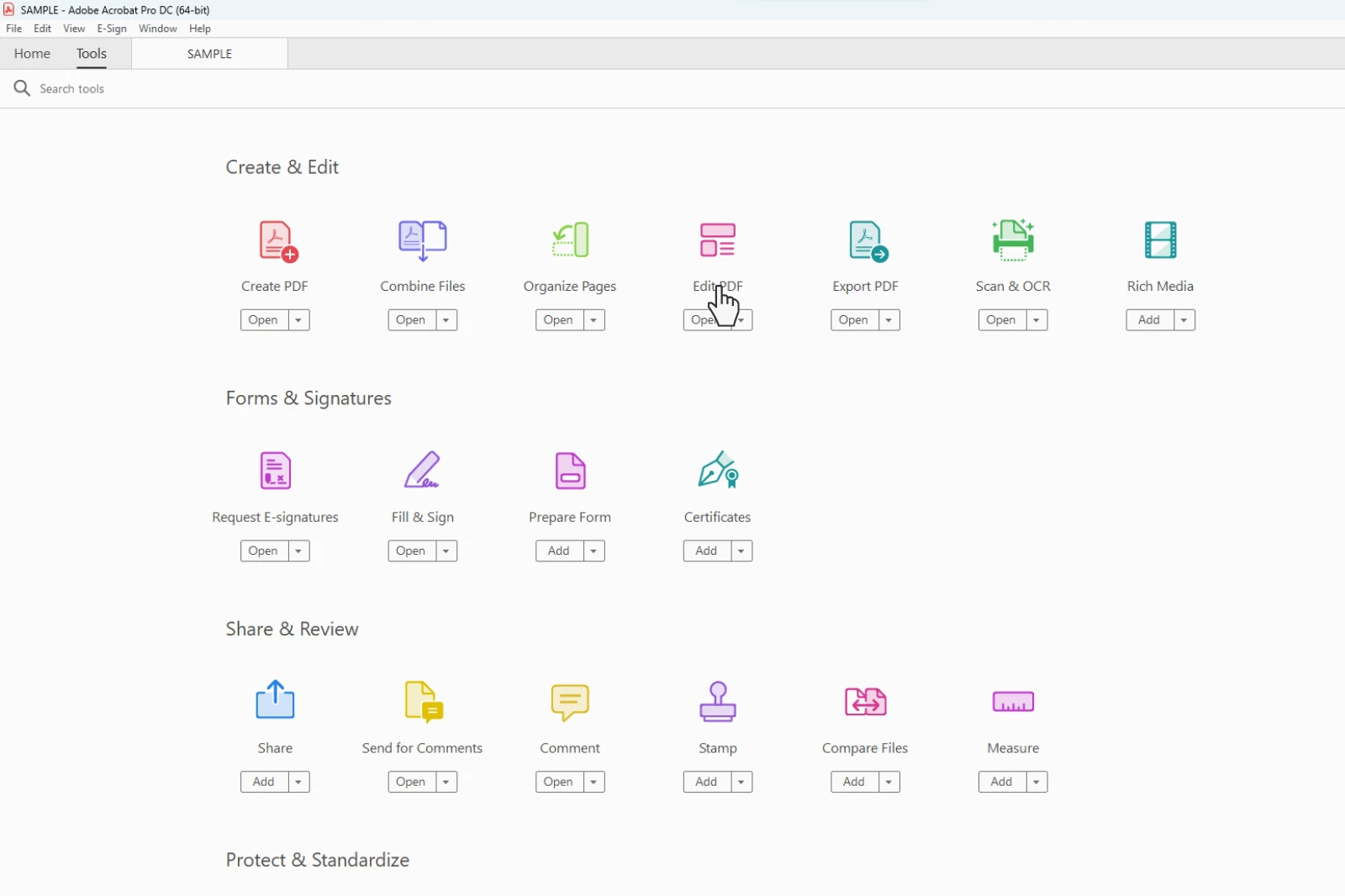Open the Stamp dropdown arrow
Viewport: 1345px width, 896px height.
pyautogui.click(x=742, y=783)
